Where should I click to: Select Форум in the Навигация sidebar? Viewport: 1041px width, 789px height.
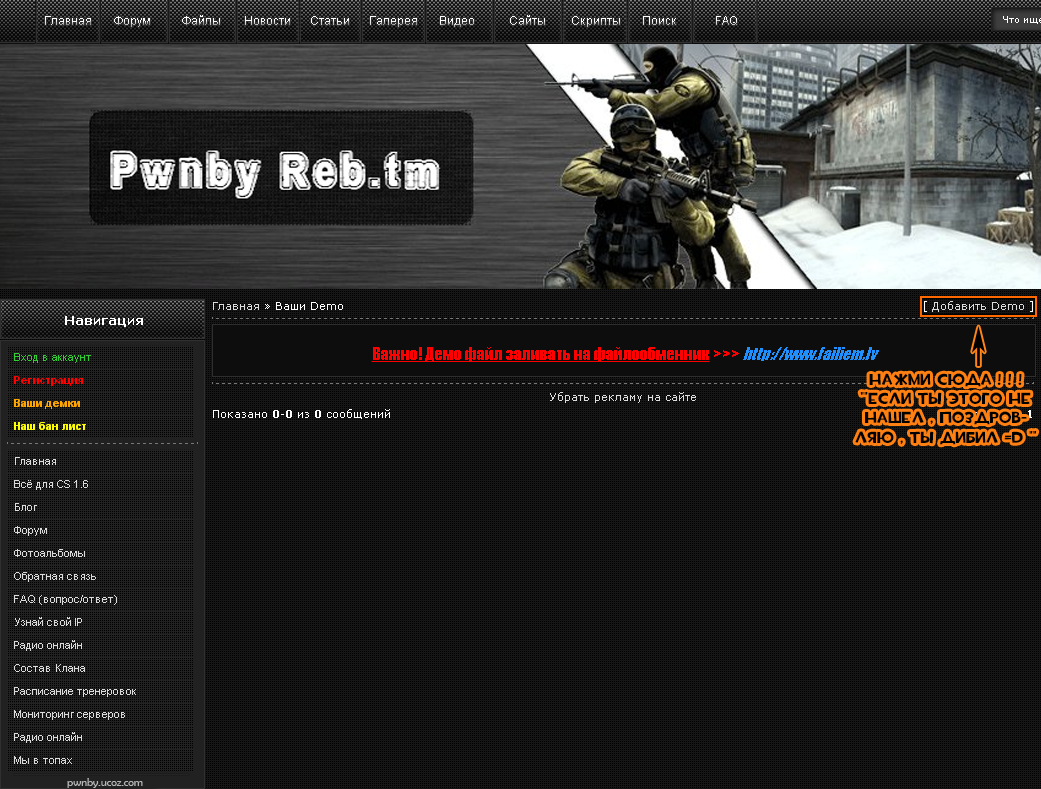[x=31, y=530]
